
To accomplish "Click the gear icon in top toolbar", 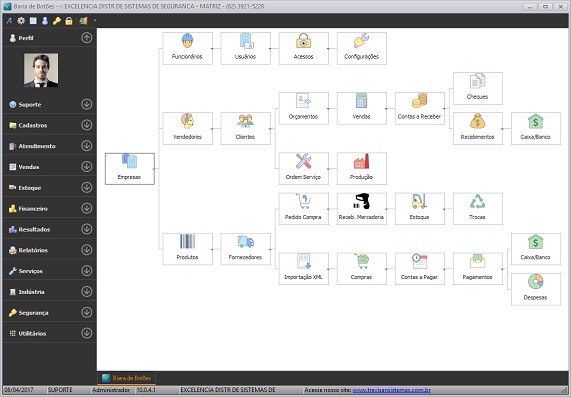I will coord(21,21).
